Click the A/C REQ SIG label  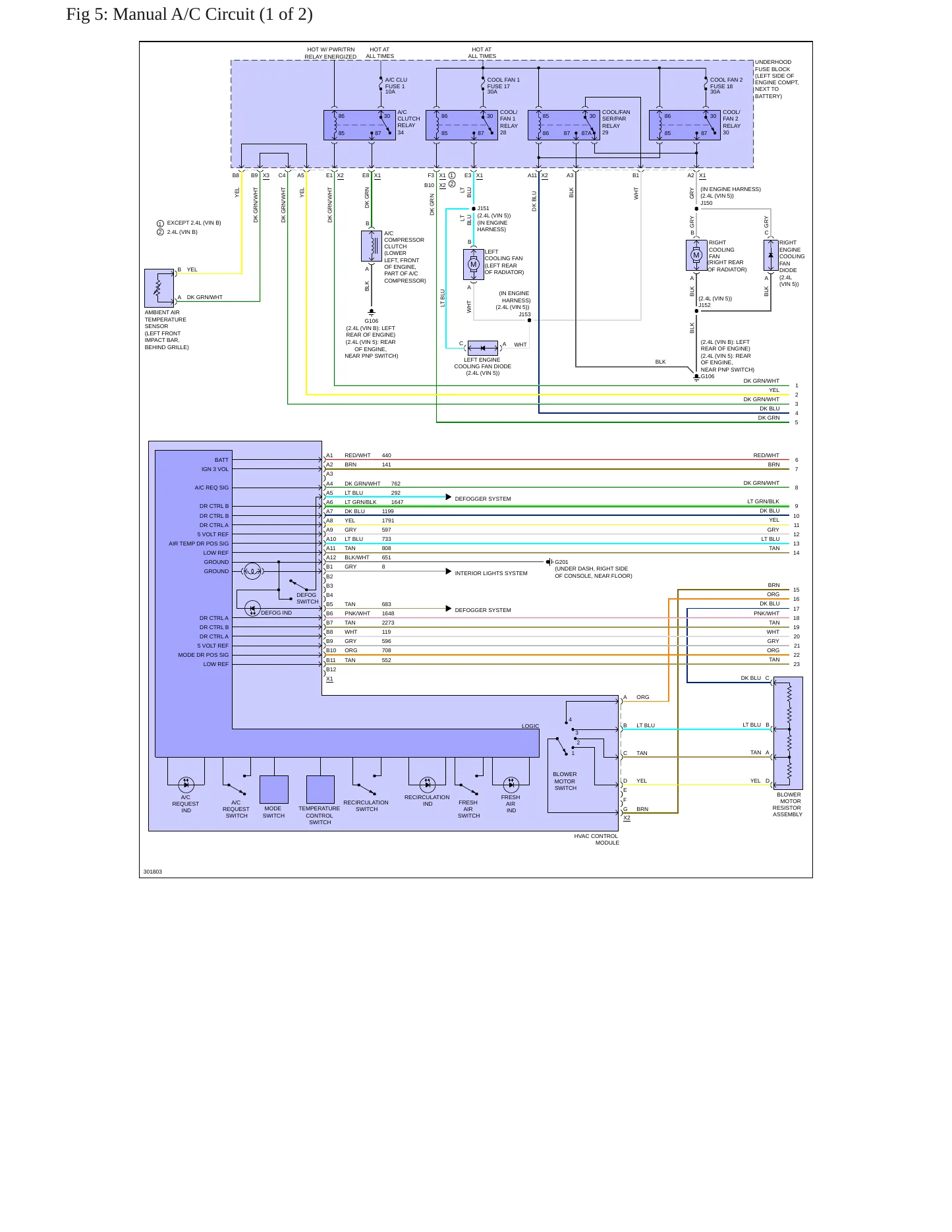[x=211, y=488]
